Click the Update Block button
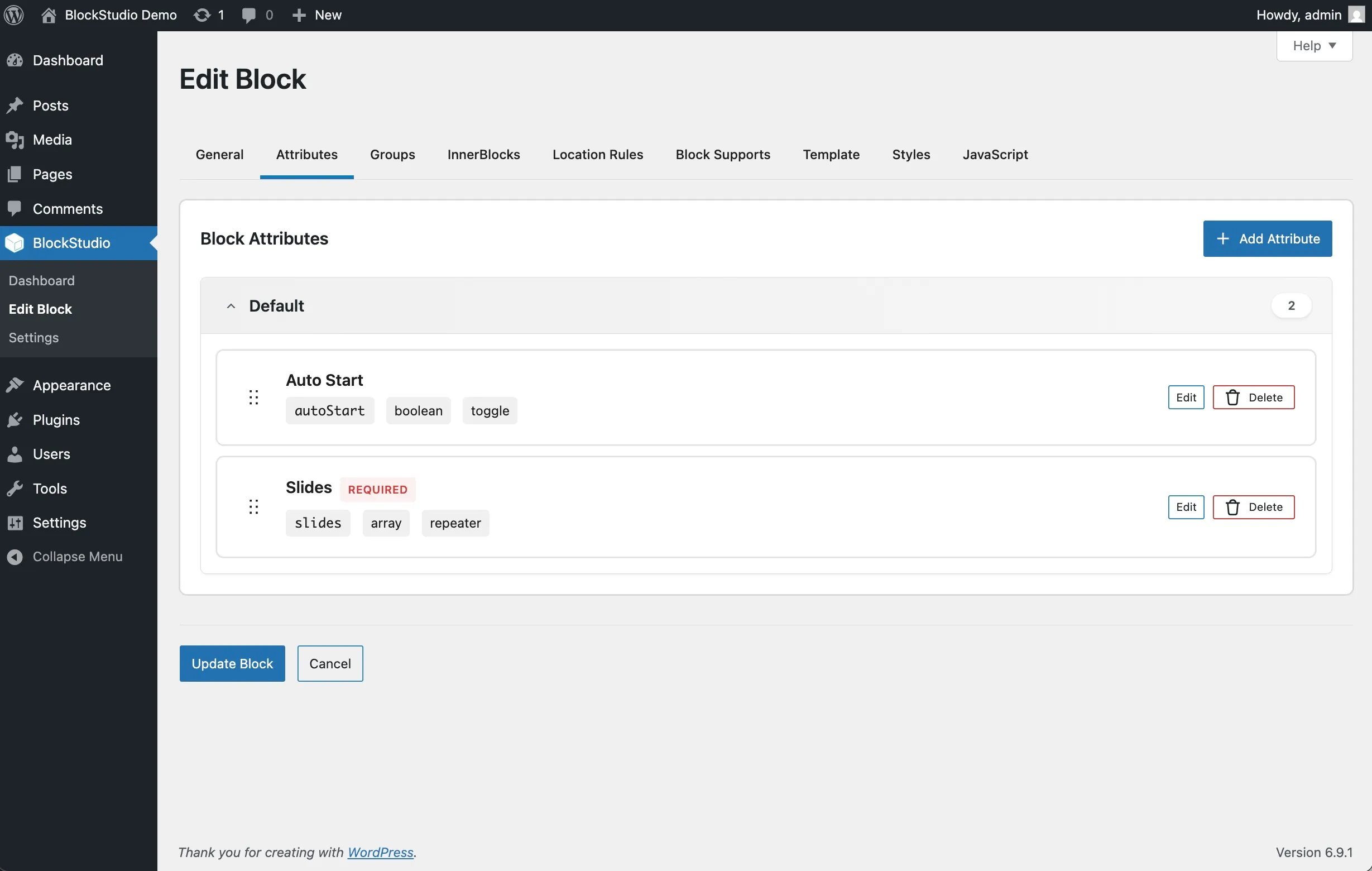The image size is (1372, 871). (x=232, y=663)
